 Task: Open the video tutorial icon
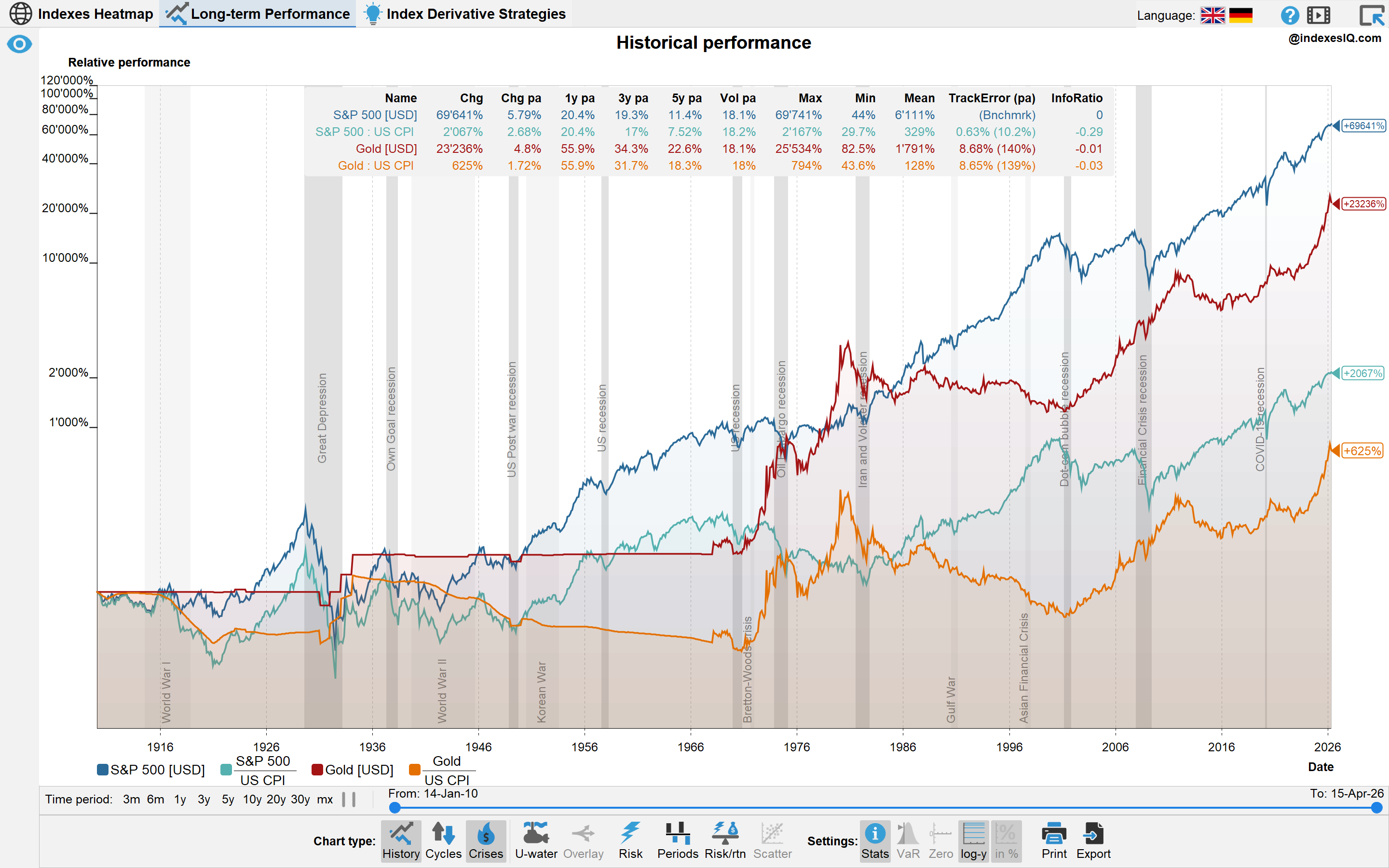1319,15
